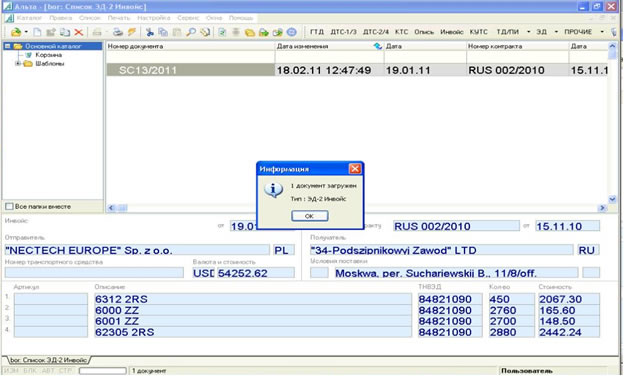Viewport: 624px width, 376px height.
Task: Click OK in the Информация dialog
Action: pos(310,216)
